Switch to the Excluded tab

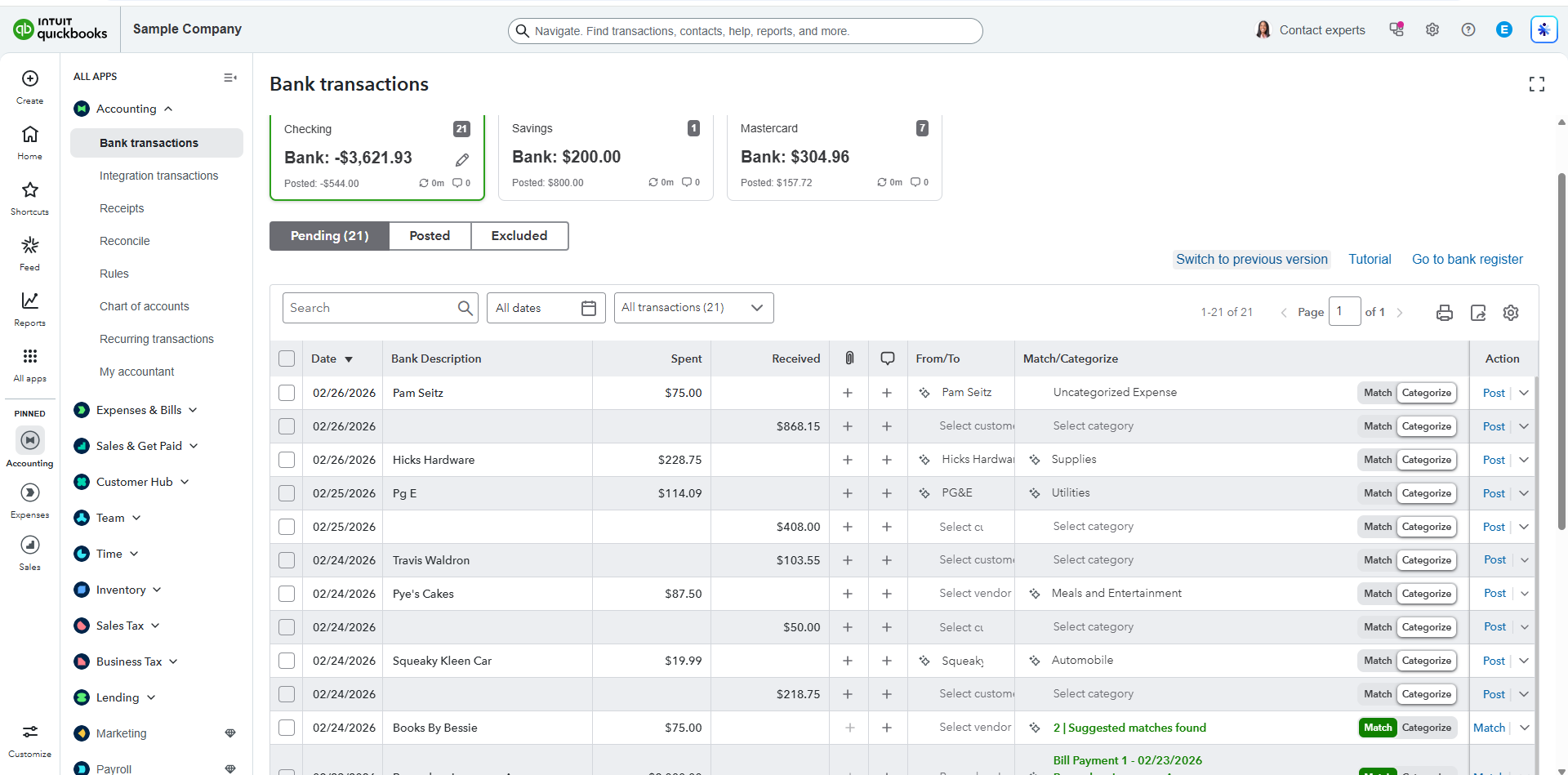click(x=519, y=236)
